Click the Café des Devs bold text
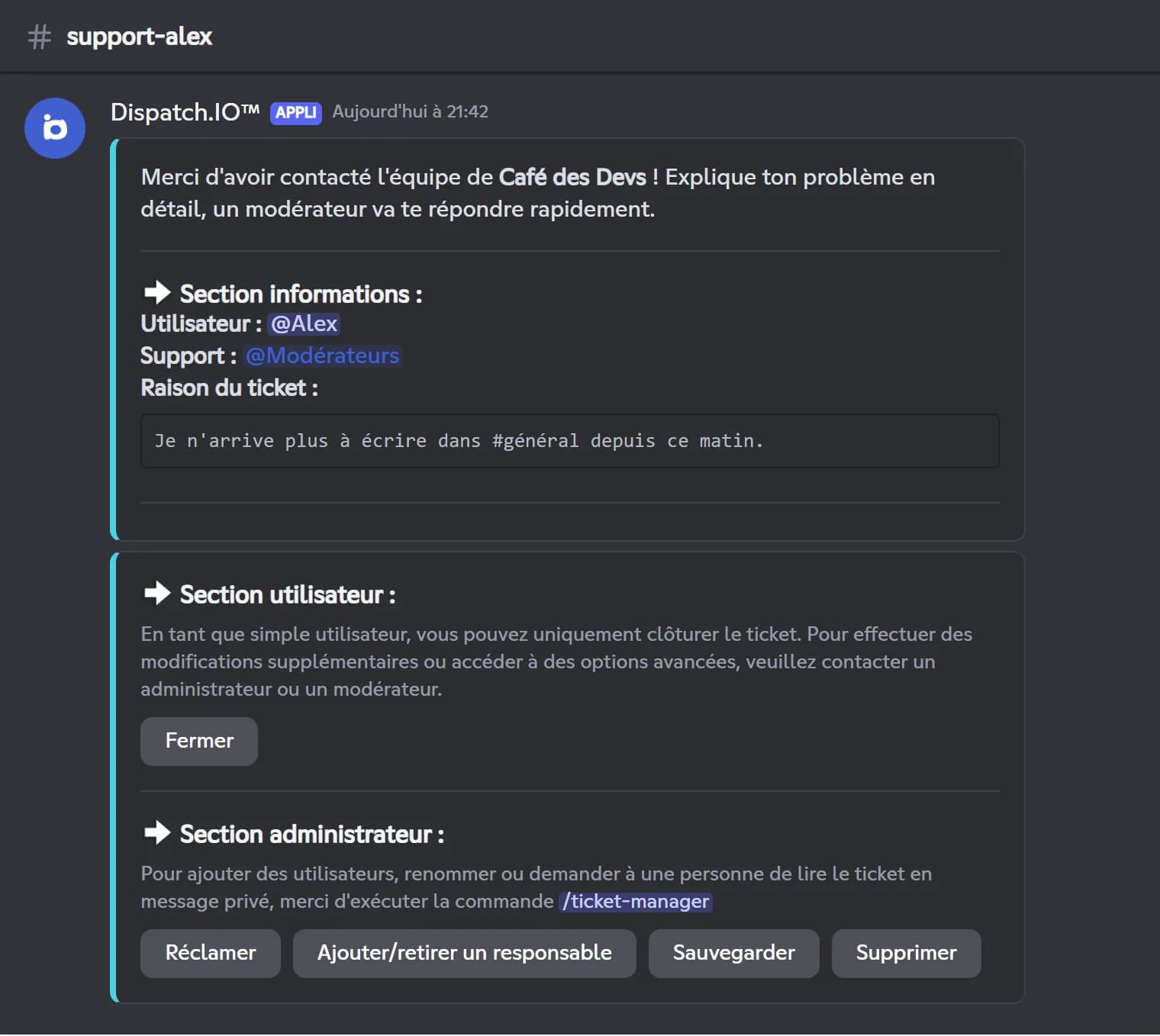Screen dimensions: 1160x1036 [572, 177]
